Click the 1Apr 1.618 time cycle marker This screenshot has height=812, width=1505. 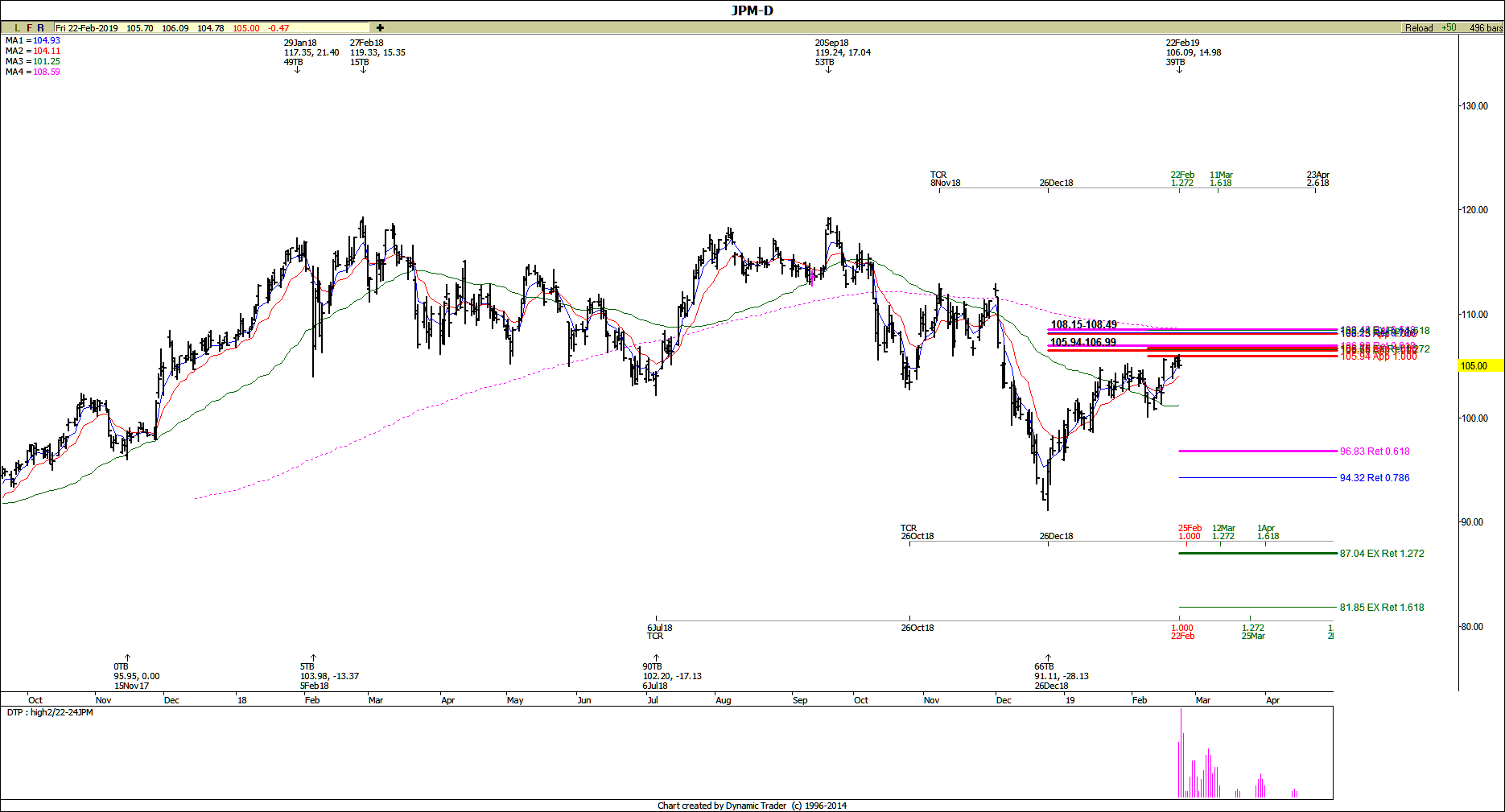coord(1267,532)
